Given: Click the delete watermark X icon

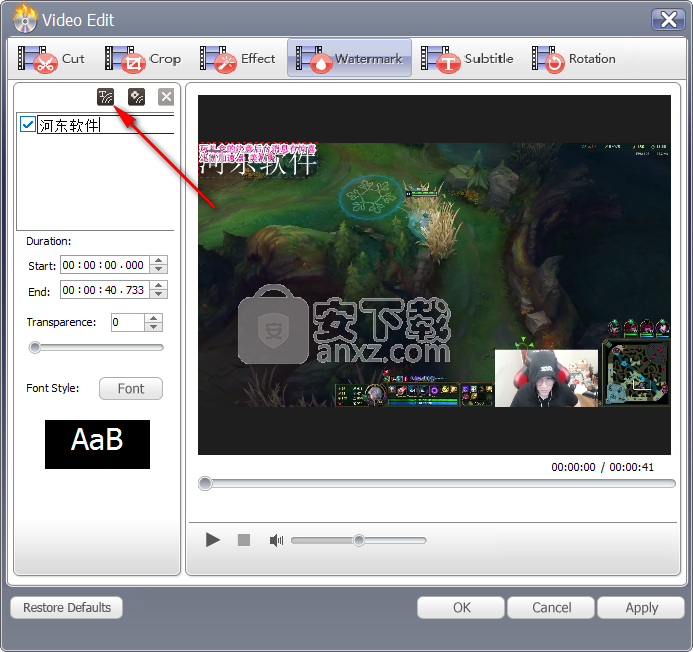Looking at the screenshot, I should pyautogui.click(x=166, y=97).
